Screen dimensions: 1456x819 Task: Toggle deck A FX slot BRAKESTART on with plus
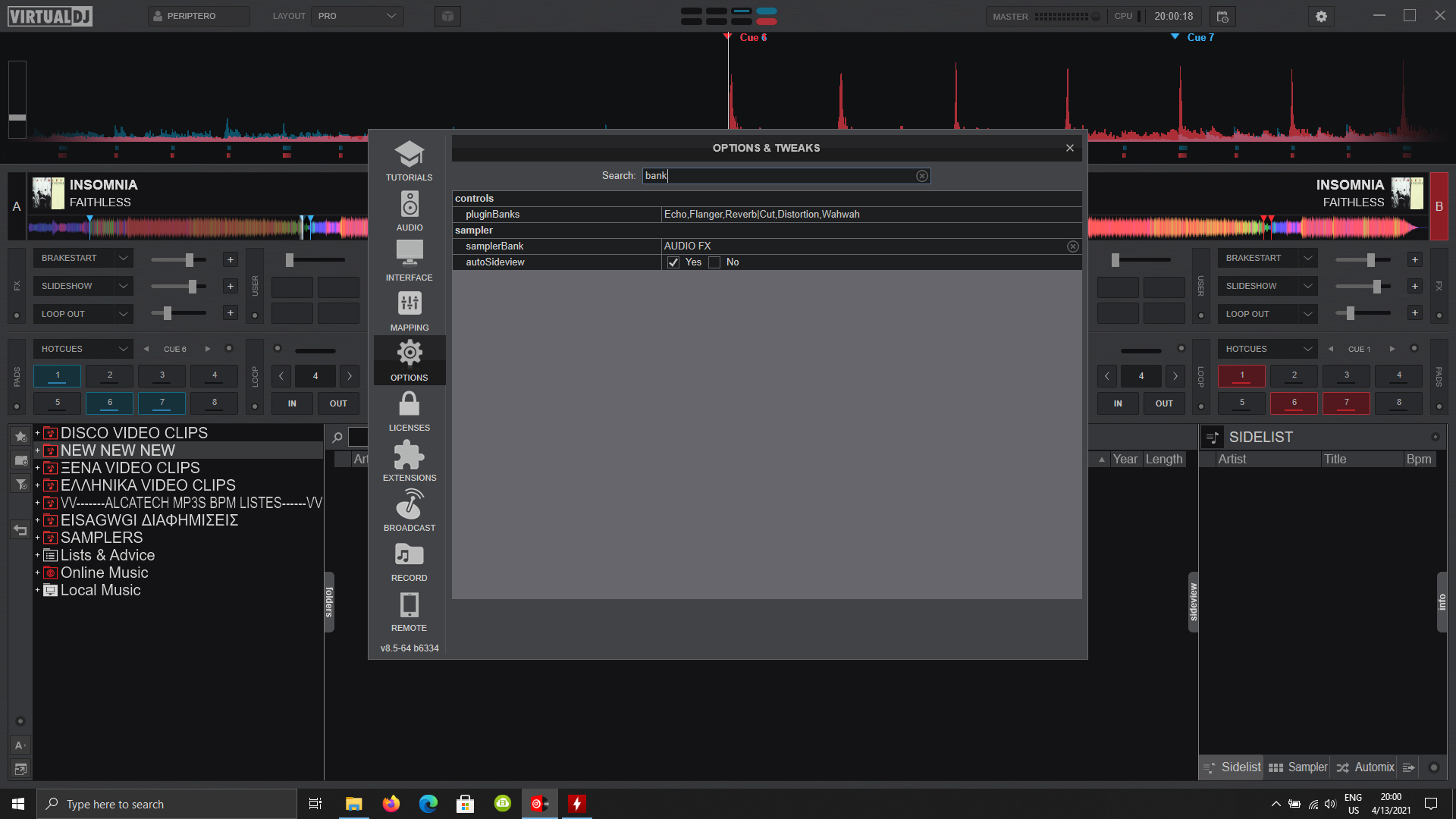pyautogui.click(x=231, y=259)
